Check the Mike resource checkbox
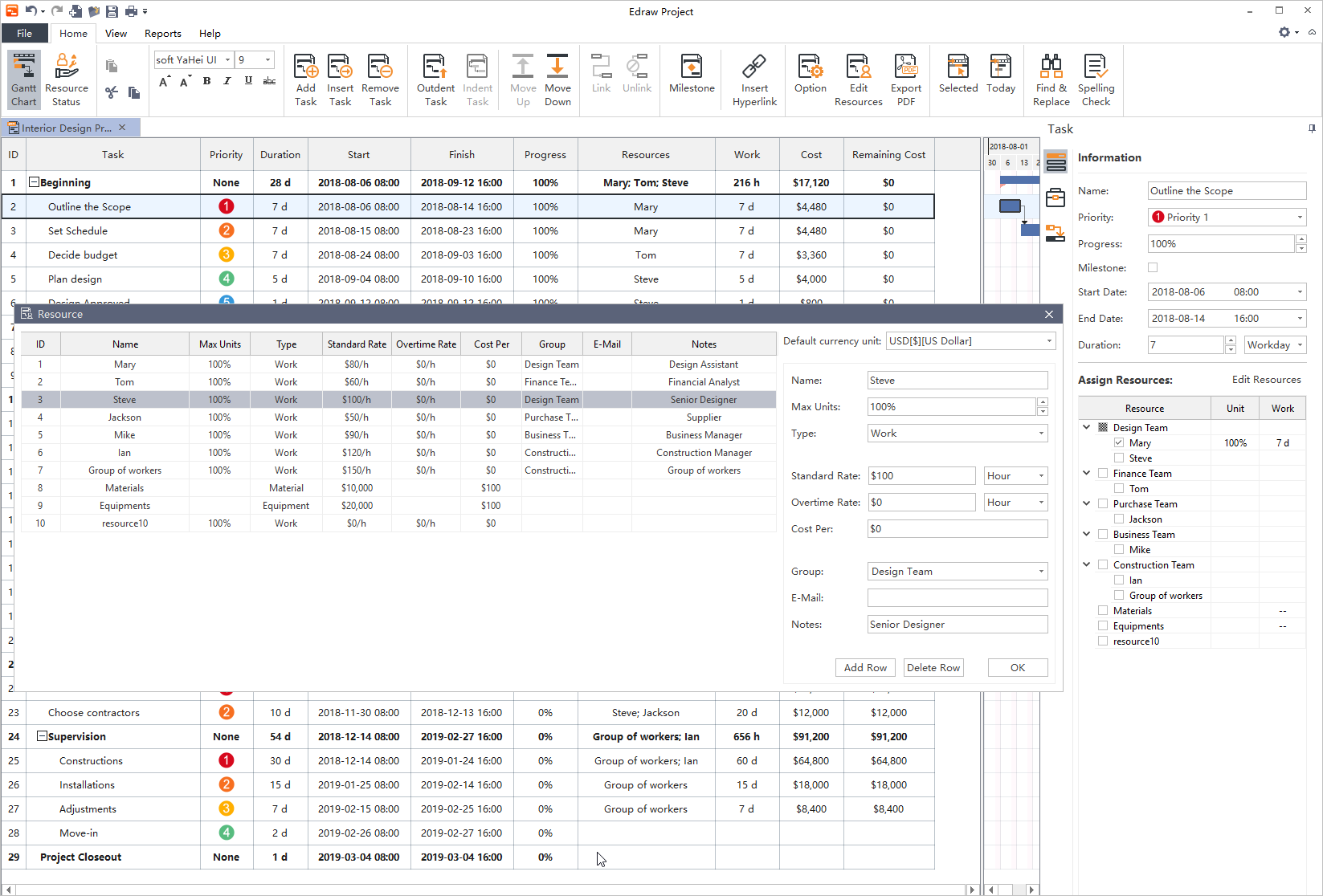 [1119, 549]
